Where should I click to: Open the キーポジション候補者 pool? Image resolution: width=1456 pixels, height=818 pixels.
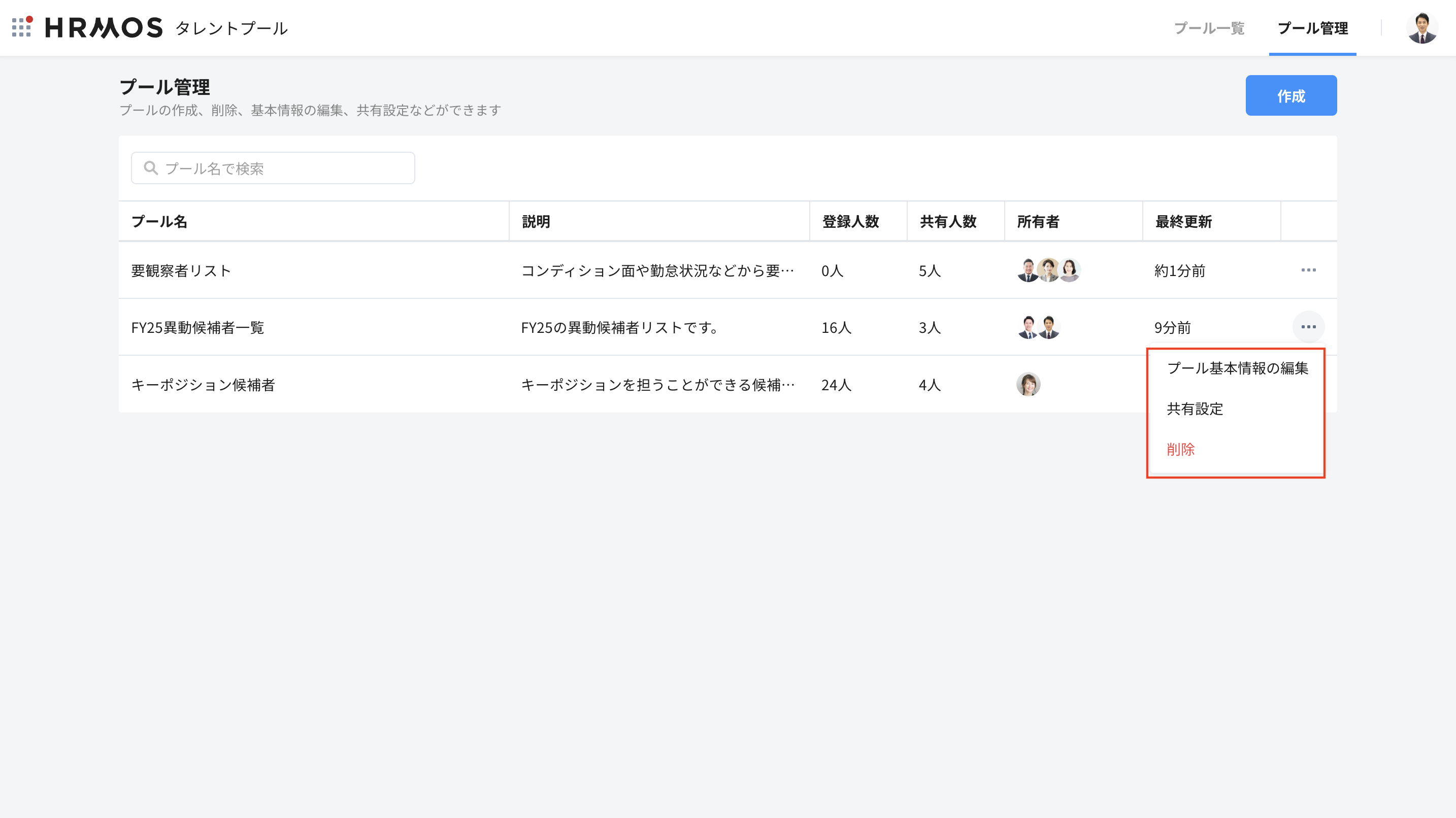click(x=203, y=385)
